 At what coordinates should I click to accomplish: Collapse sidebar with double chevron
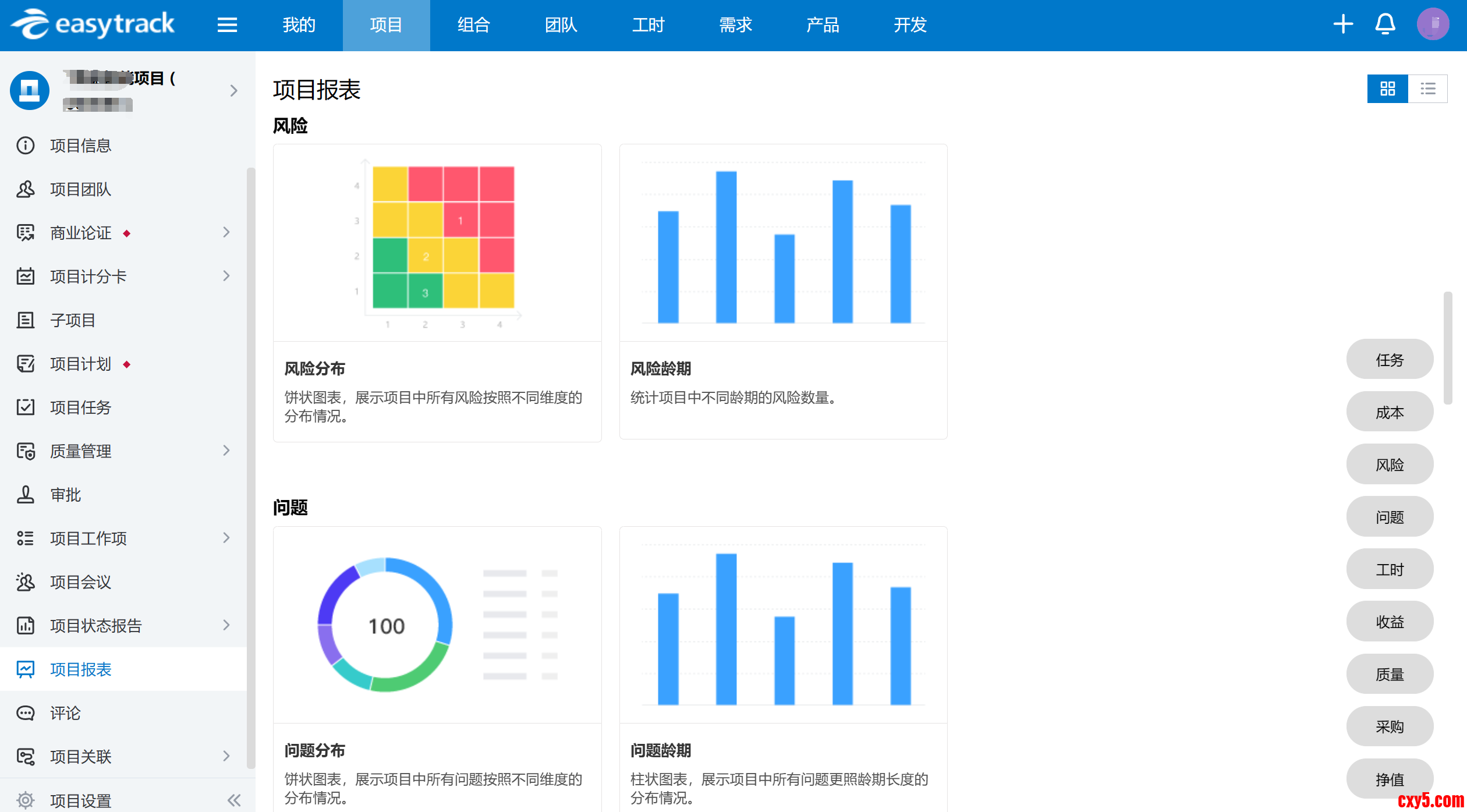click(234, 800)
